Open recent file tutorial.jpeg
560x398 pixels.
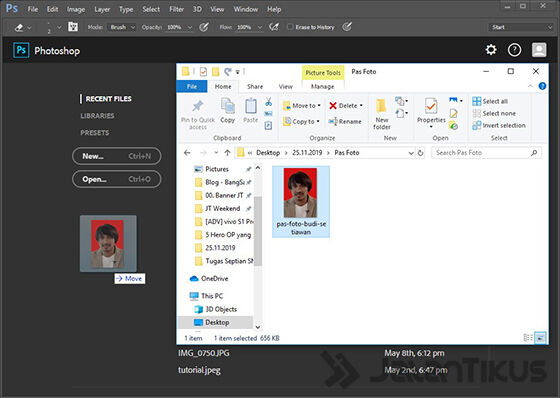point(199,370)
